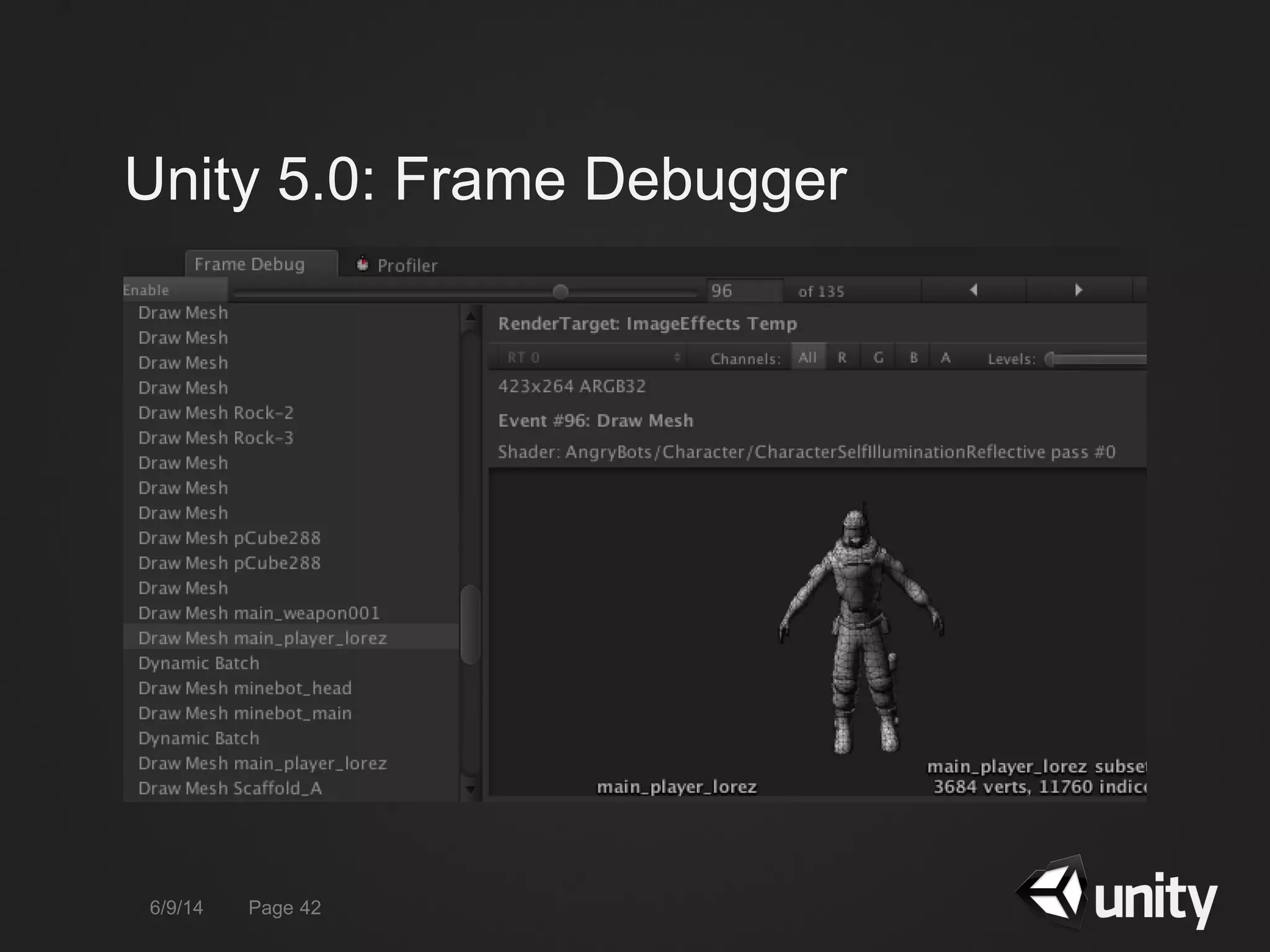Click the Profiler tab icon
1270x952 pixels.
pyautogui.click(x=363, y=265)
